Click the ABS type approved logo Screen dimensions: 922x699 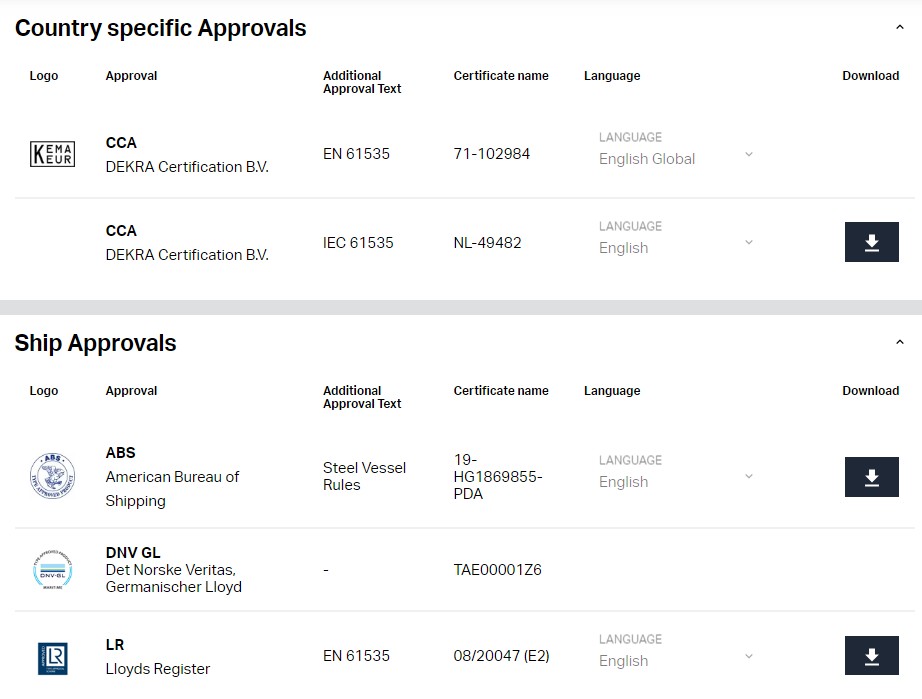click(52, 476)
